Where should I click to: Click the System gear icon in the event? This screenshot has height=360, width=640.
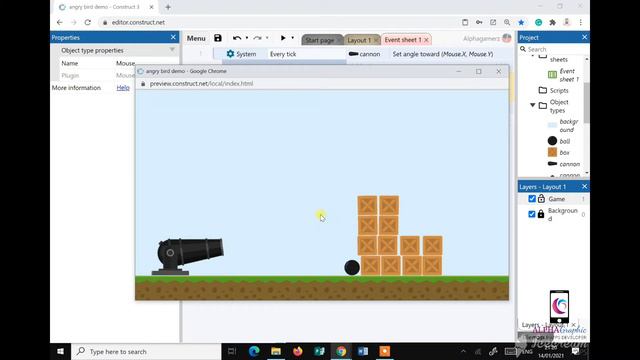230,54
